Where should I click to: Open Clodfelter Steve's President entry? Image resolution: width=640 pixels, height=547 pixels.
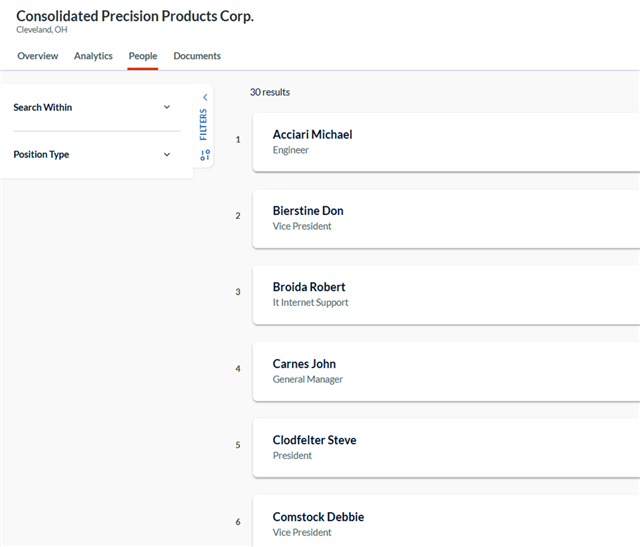(314, 440)
